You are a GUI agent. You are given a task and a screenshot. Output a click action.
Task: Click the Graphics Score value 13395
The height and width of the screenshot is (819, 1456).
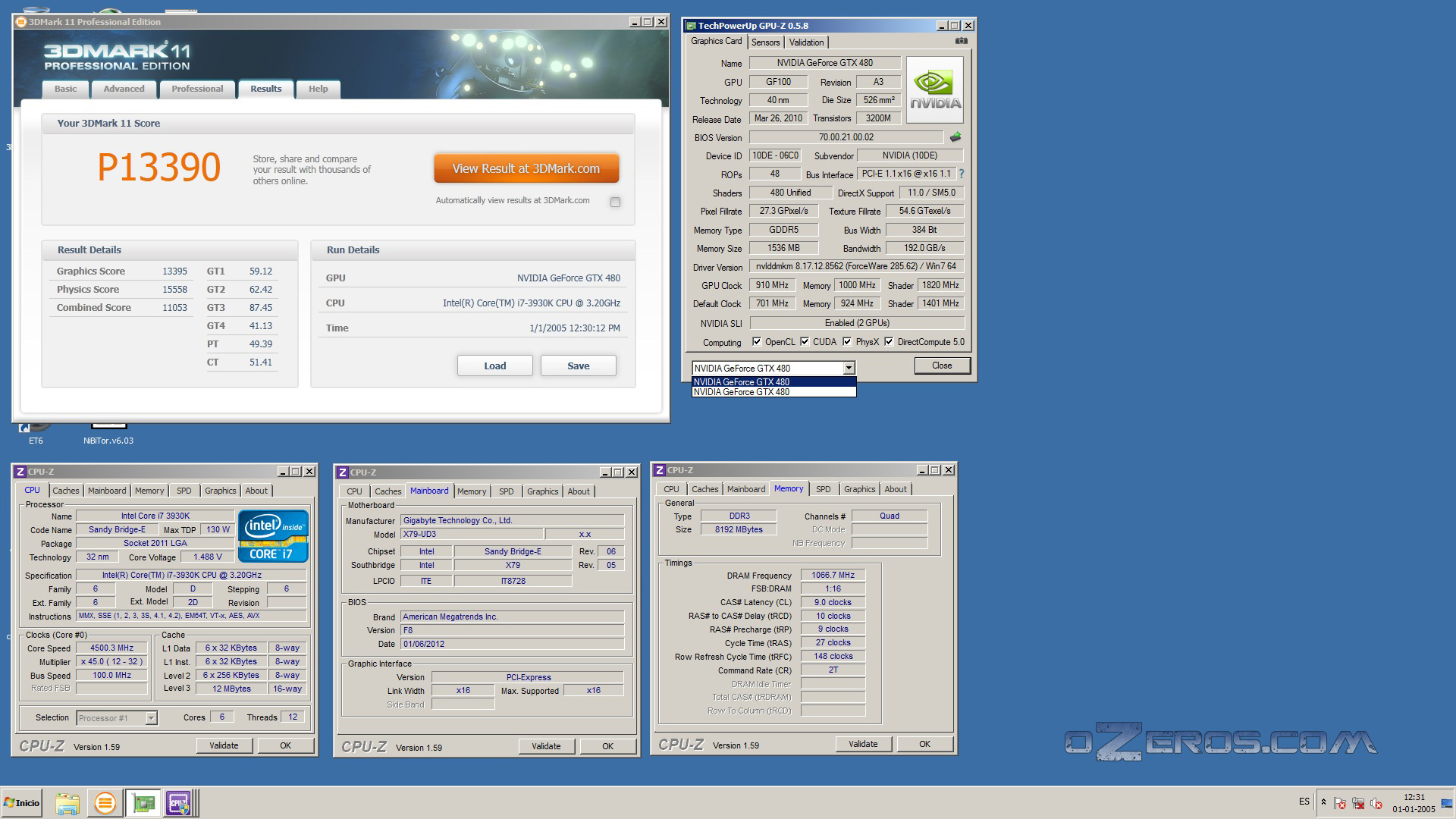coord(174,271)
